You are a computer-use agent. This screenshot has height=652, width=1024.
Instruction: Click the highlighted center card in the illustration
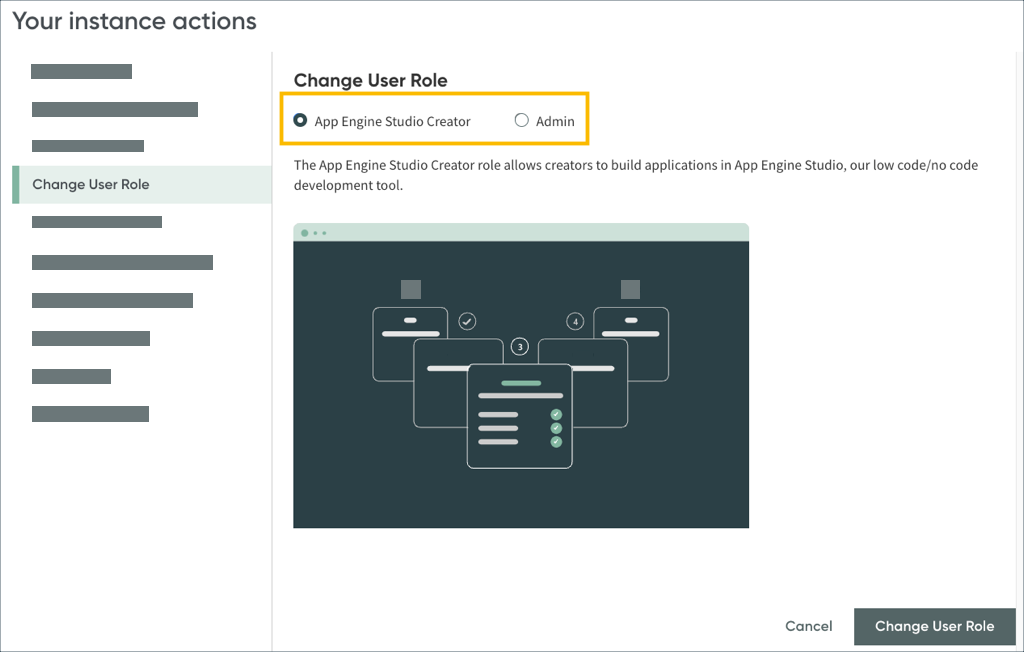point(519,415)
